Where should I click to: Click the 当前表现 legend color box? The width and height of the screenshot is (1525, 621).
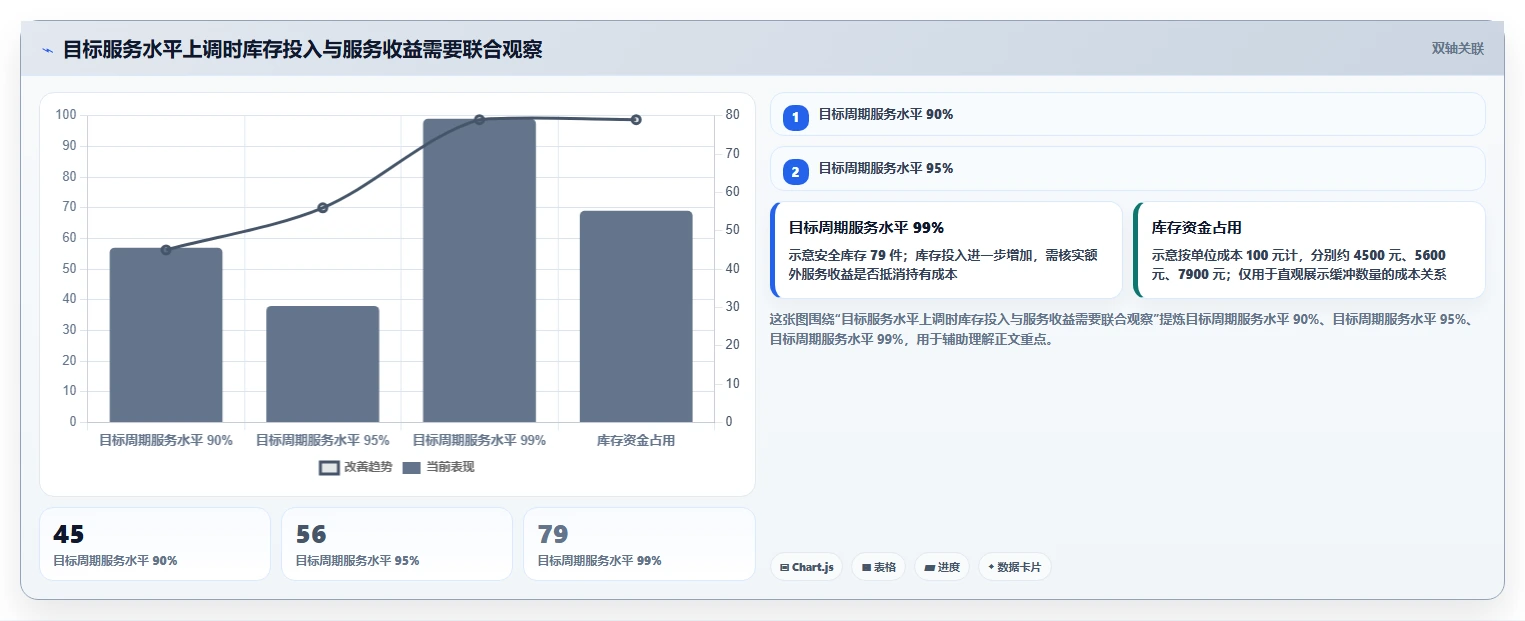(412, 468)
